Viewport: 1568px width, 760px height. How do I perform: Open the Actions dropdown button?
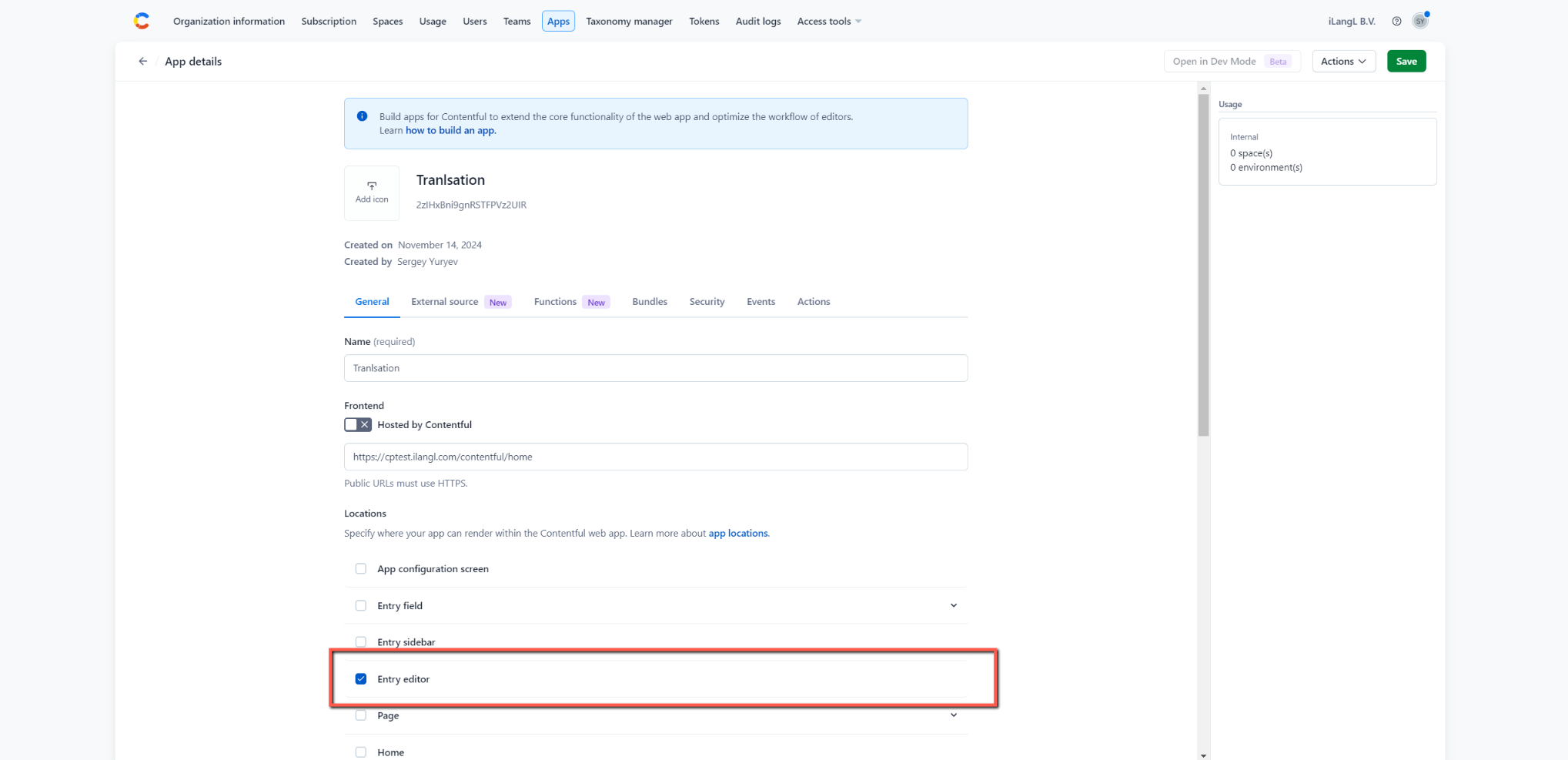pyautogui.click(x=1343, y=62)
